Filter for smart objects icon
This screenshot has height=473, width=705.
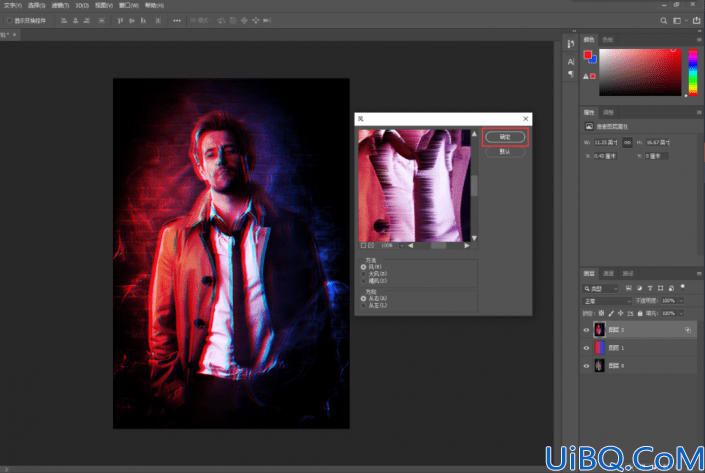tap(671, 288)
